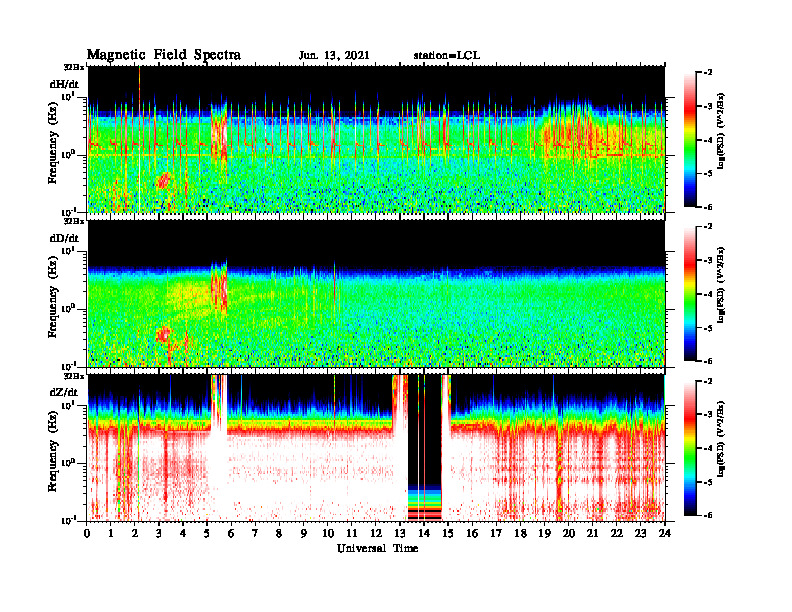Click hour 19 on the Universal Time axis
Viewport: 792px width, 612px height.
(544, 534)
